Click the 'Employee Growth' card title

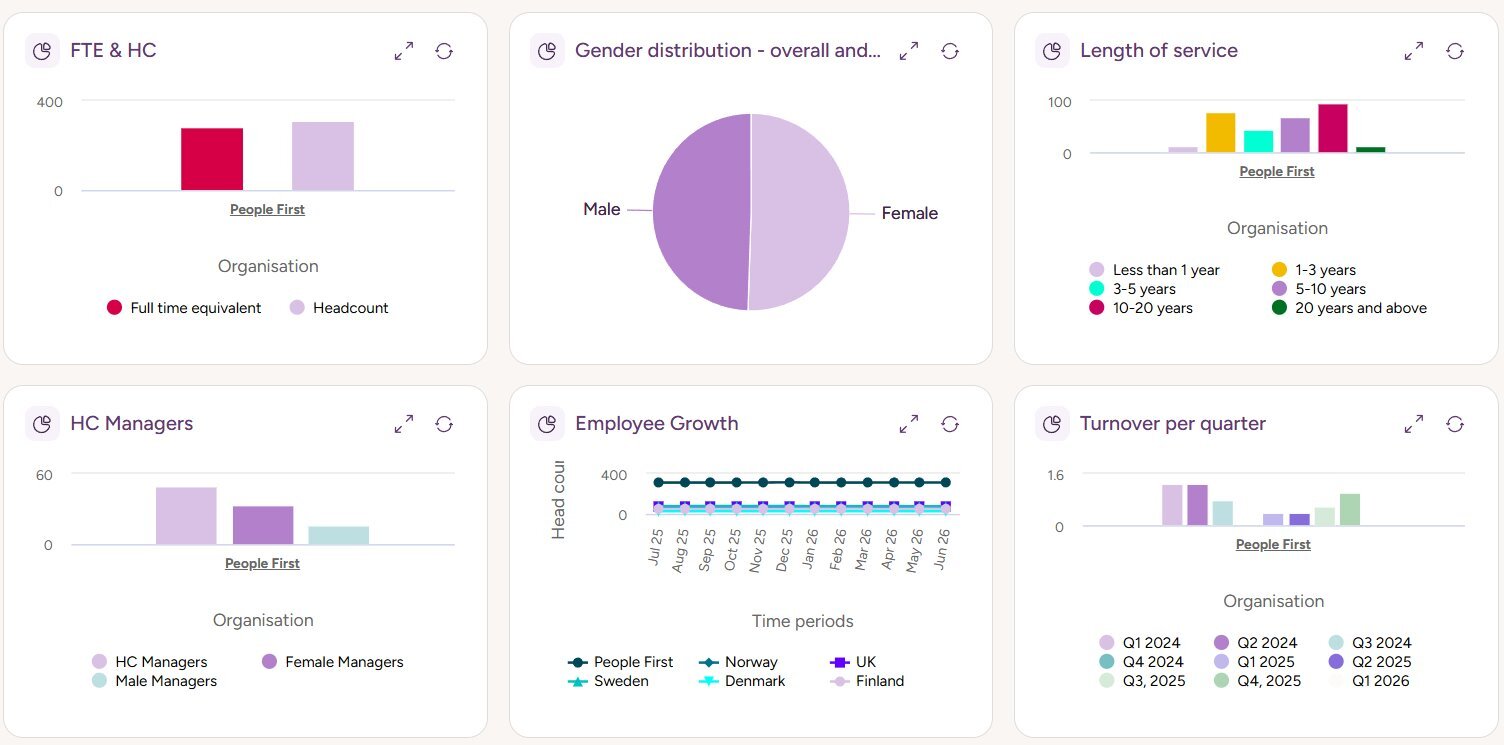(657, 424)
